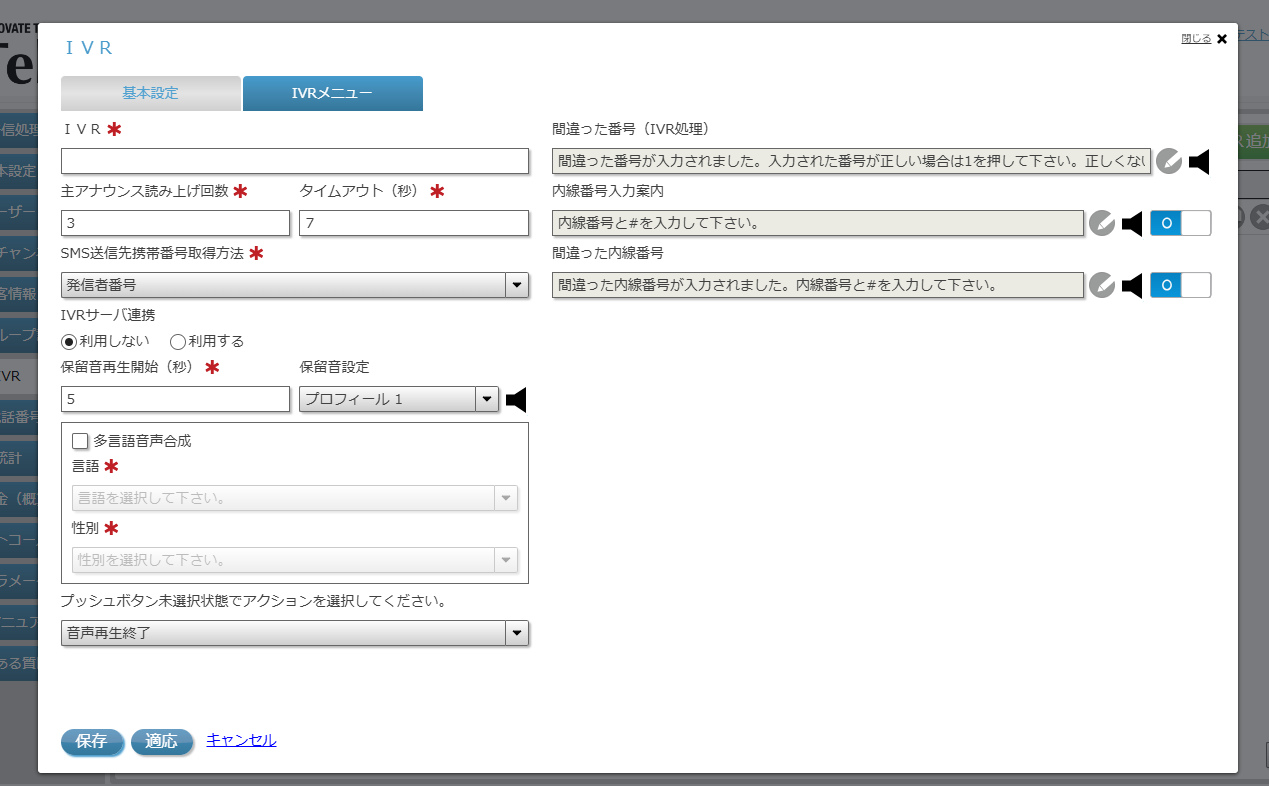Select the 利用する radio option
This screenshot has width=1269, height=786.
[178, 341]
